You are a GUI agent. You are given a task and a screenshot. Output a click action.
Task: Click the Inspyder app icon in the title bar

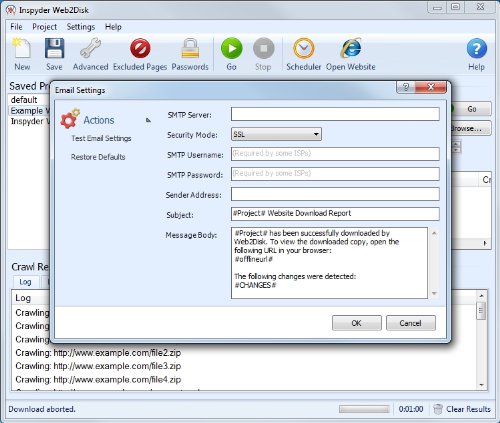tap(11, 10)
